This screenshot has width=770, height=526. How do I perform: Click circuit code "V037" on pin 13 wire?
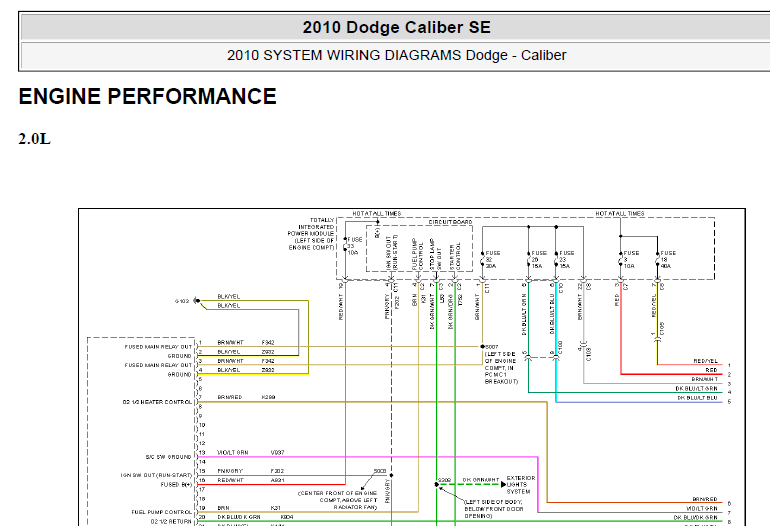(x=277, y=452)
